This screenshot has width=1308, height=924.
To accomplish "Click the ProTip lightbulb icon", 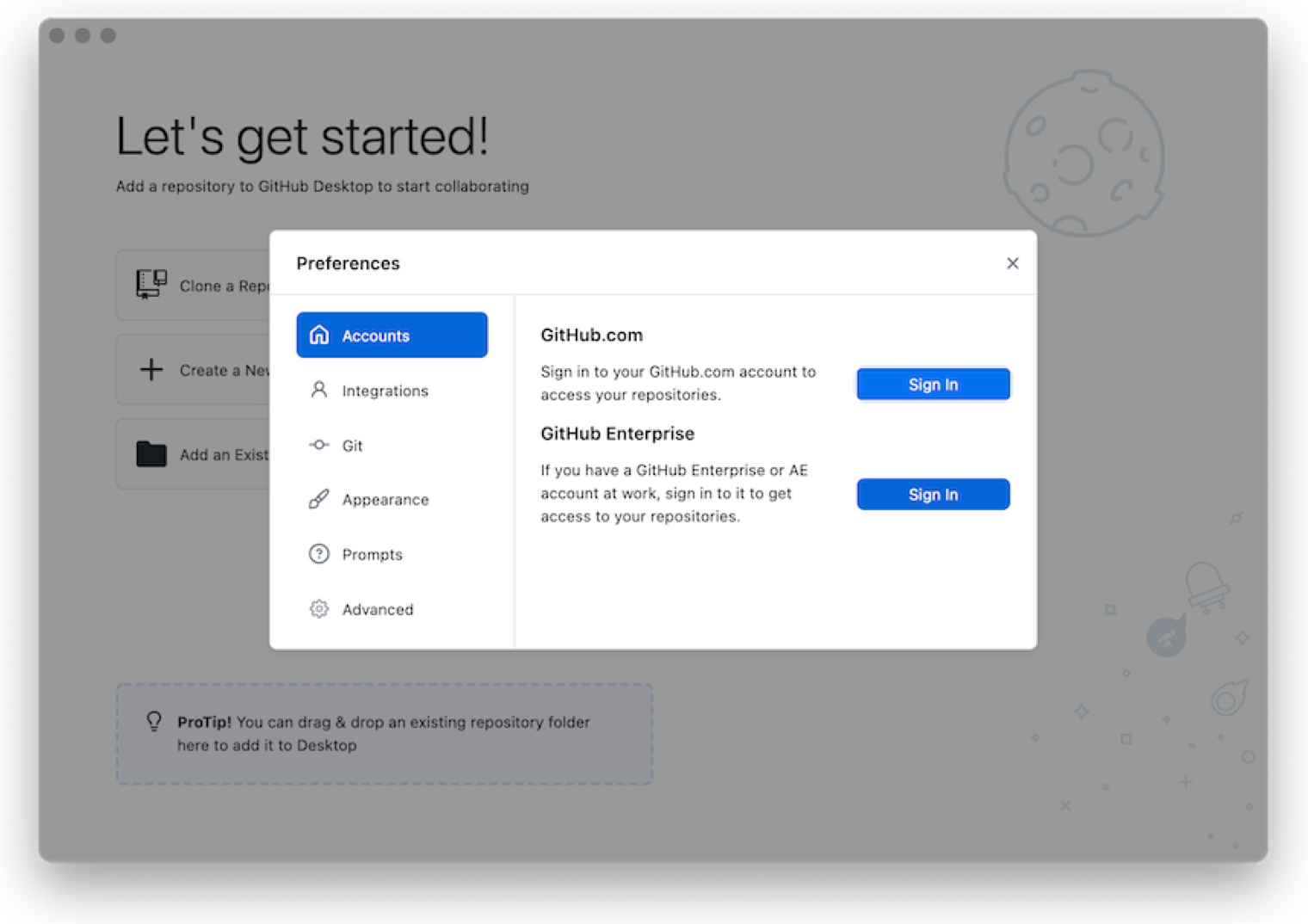I will [154, 721].
